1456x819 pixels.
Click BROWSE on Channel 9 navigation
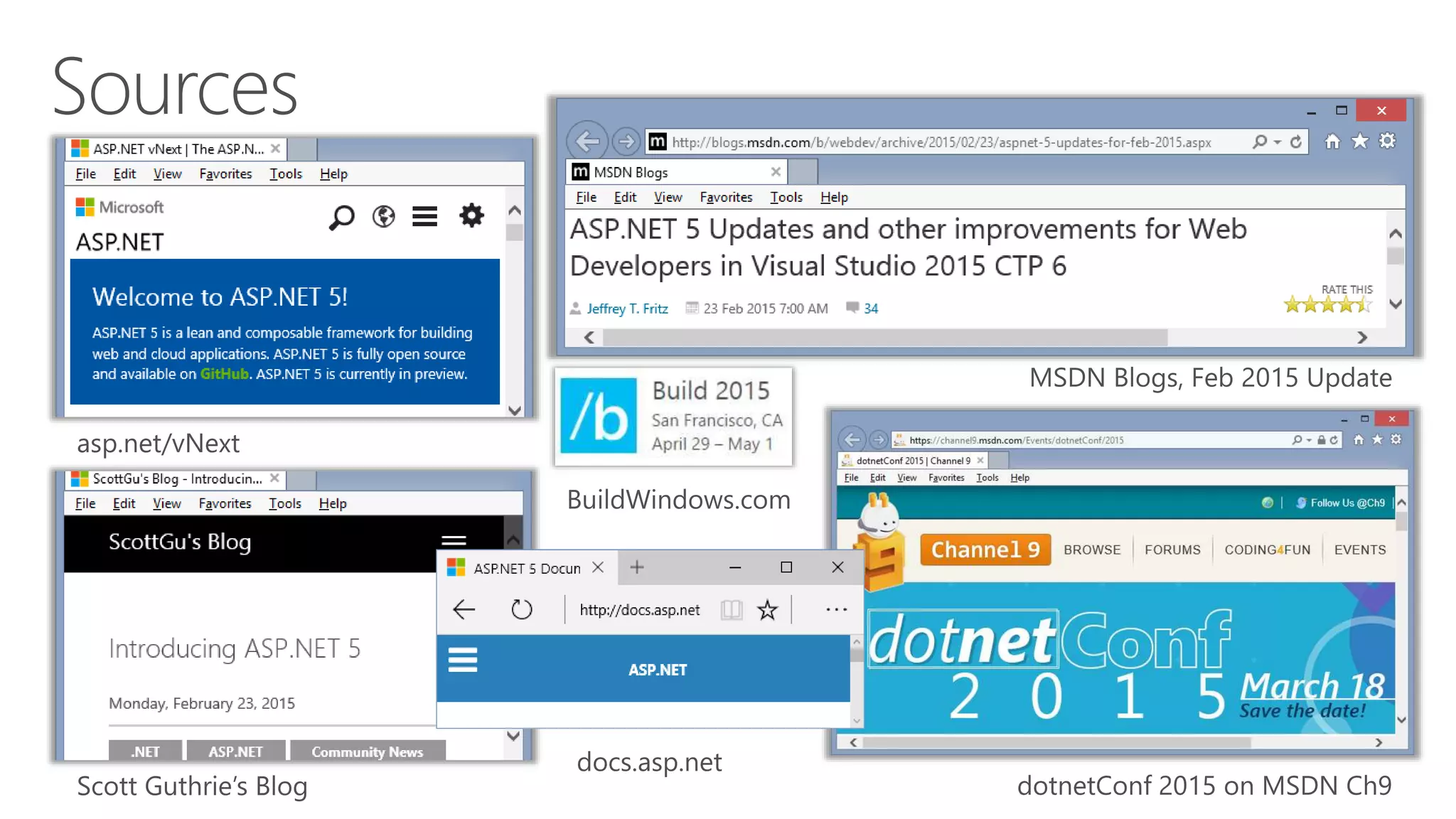(1092, 550)
